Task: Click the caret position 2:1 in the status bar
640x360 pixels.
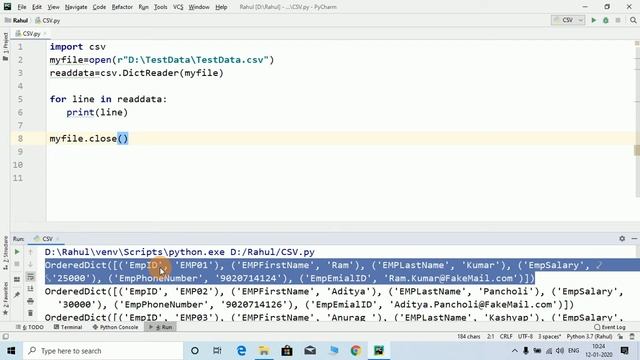Action: [x=490, y=337]
